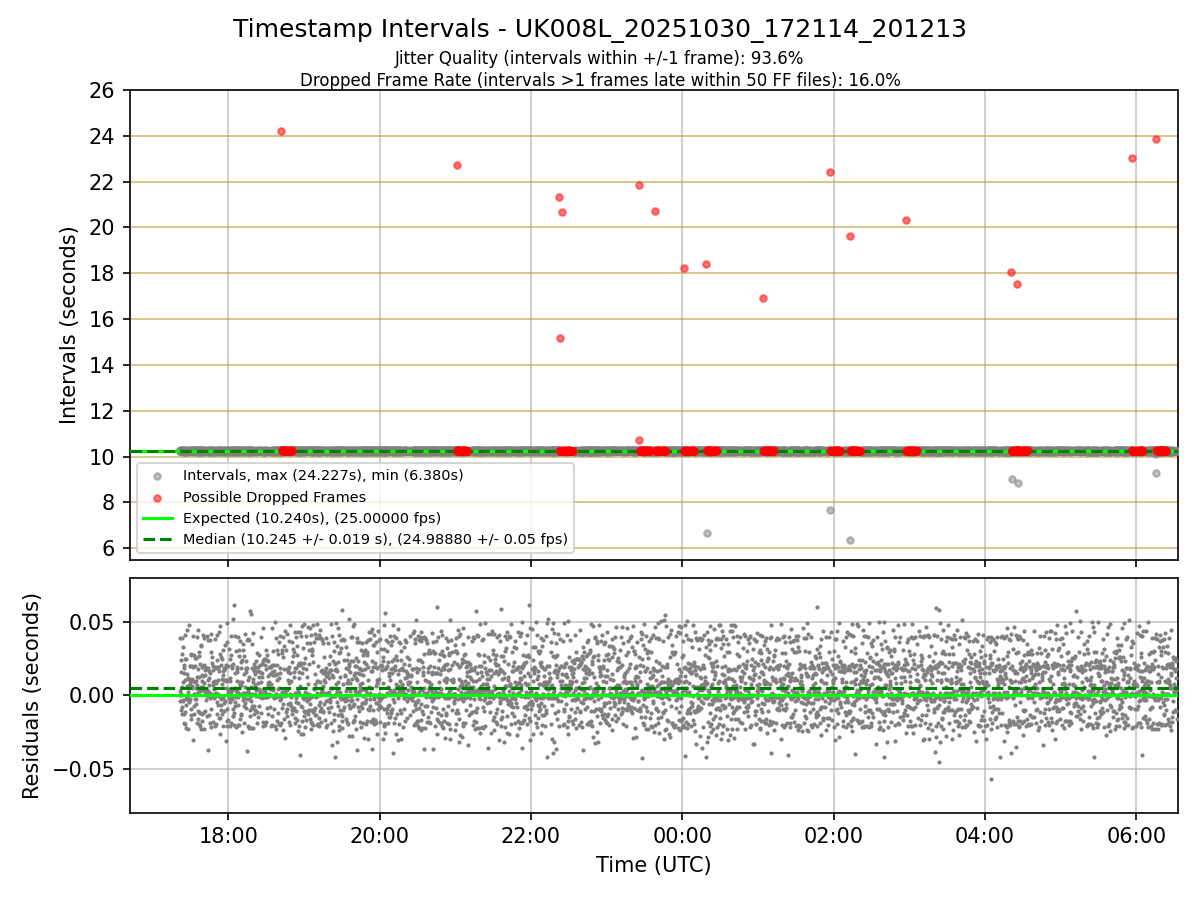Click the "00:00" x-axis tick label
The image size is (1200, 900).
coord(682,835)
